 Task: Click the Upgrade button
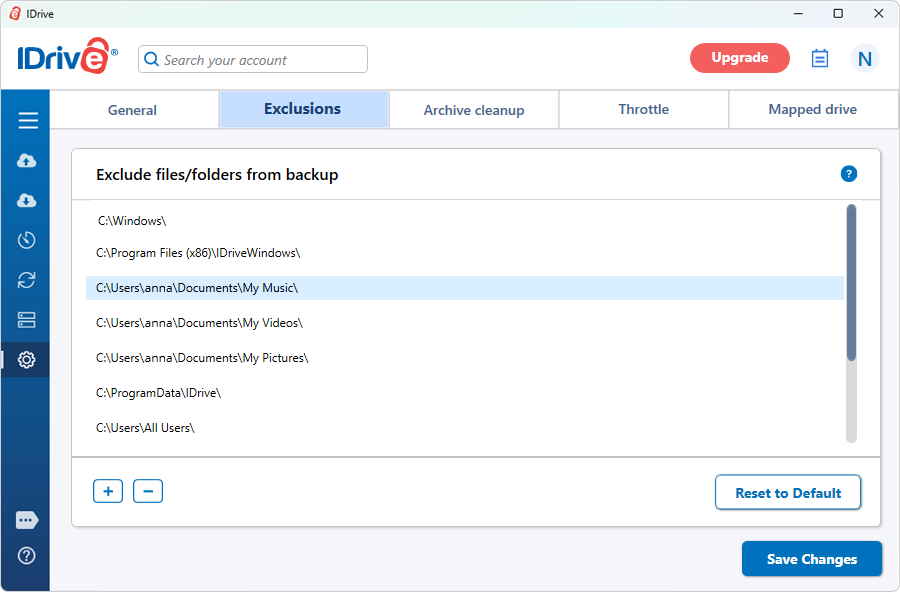click(x=739, y=58)
